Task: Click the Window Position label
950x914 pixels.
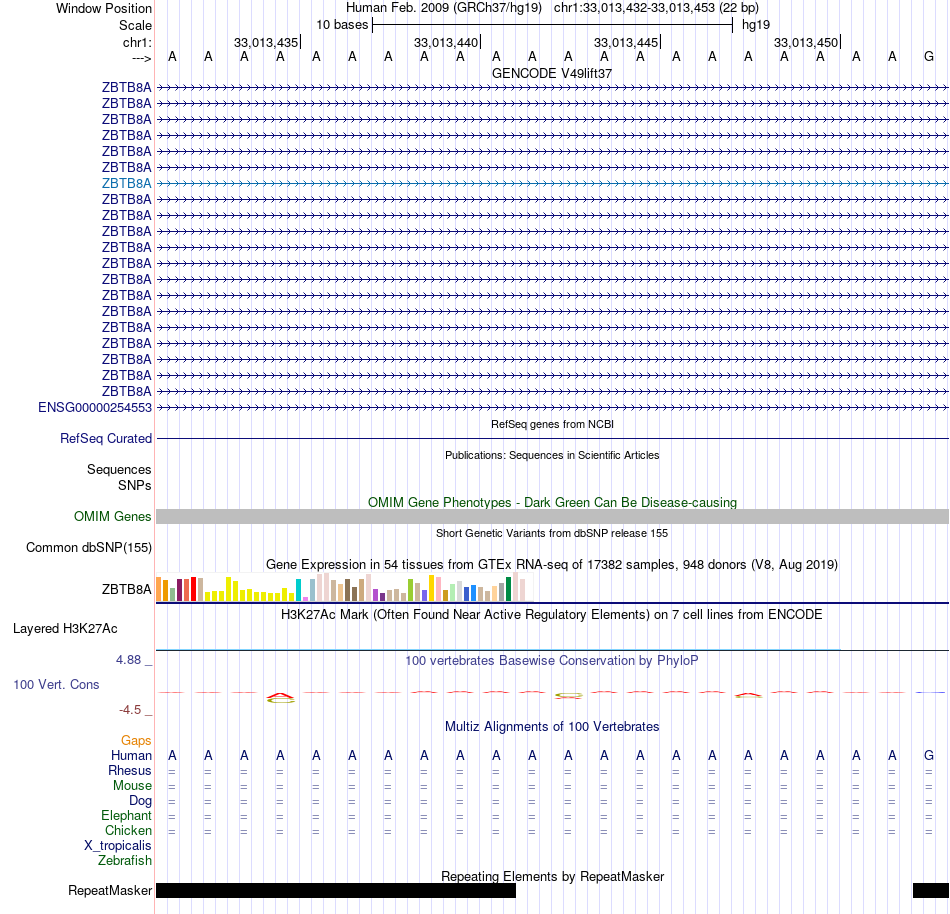Action: tap(104, 9)
